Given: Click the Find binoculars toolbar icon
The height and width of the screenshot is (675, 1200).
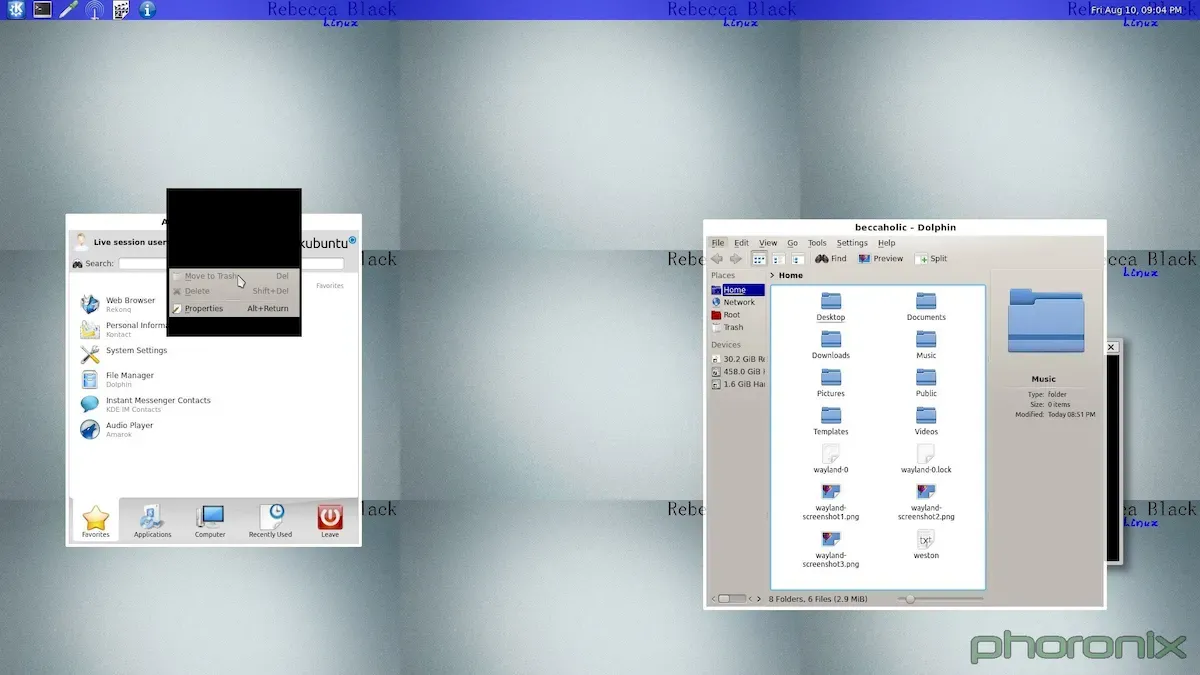Looking at the screenshot, I should 822,259.
